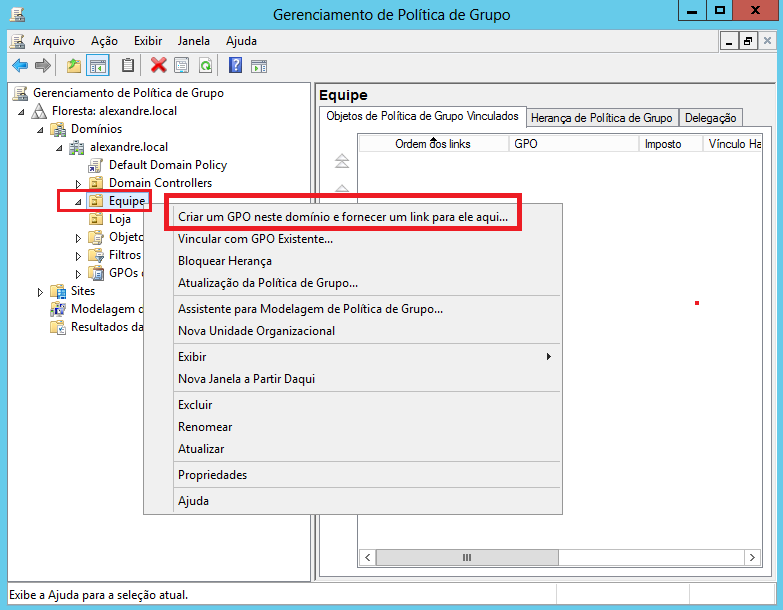Switch to the Delegação tab
The width and height of the screenshot is (783, 610).
point(710,118)
